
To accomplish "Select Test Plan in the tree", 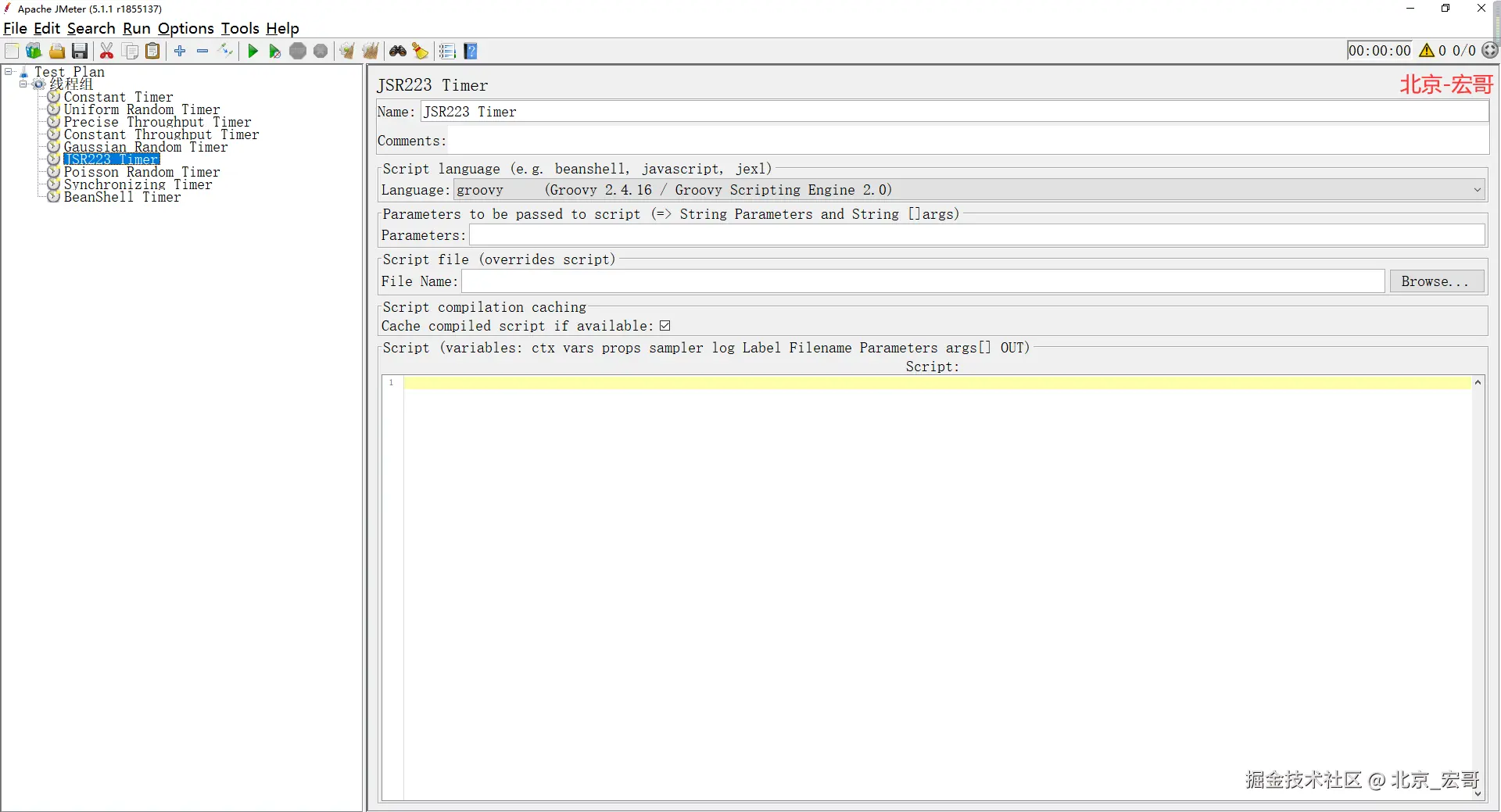I will (x=69, y=72).
